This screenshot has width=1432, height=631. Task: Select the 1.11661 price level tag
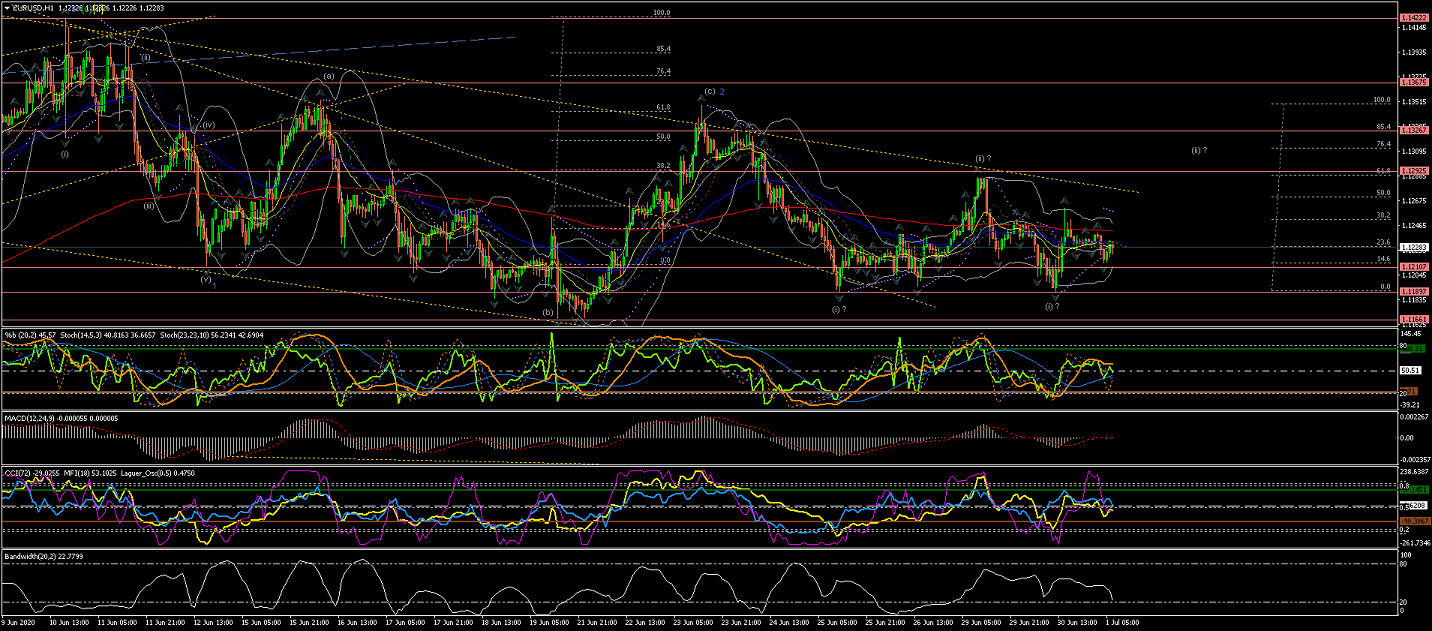(x=1413, y=320)
